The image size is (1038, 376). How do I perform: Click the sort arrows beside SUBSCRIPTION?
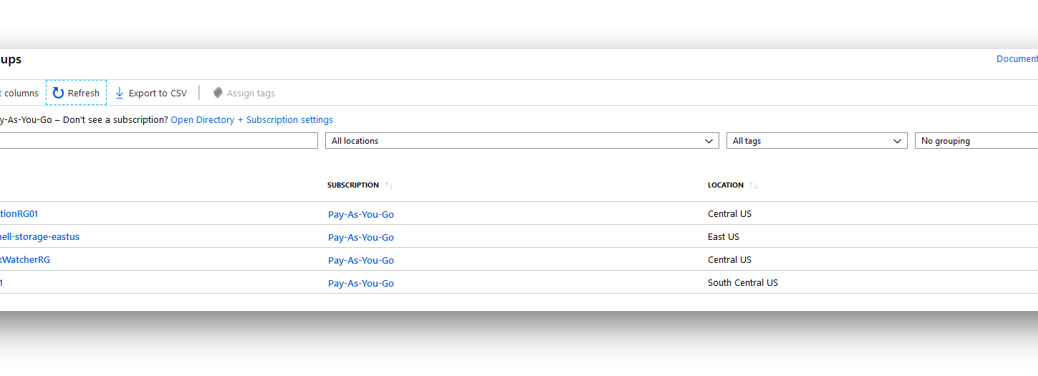click(389, 185)
